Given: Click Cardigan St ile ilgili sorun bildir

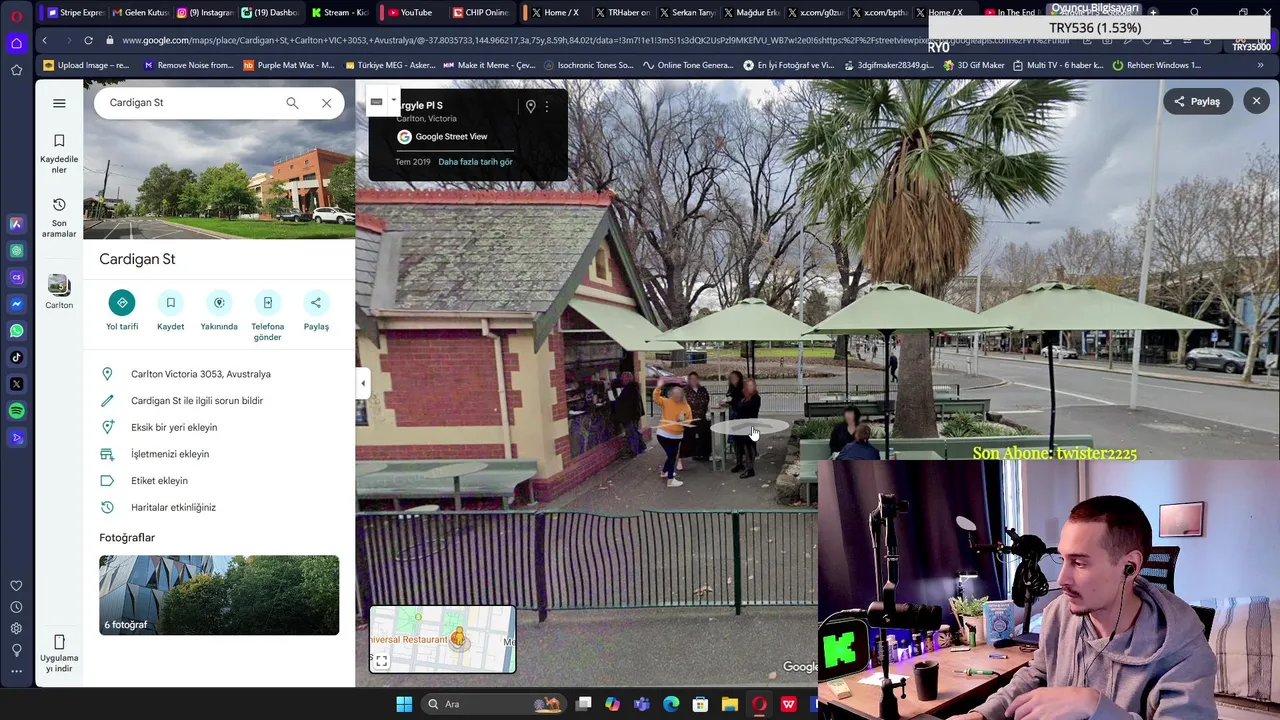Looking at the screenshot, I should 219,401.
